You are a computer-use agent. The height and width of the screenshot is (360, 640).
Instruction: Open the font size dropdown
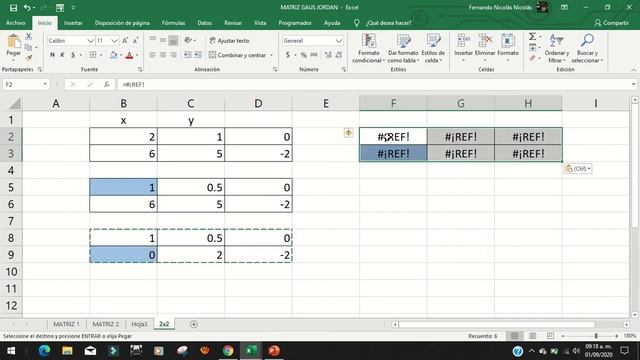click(x=114, y=40)
